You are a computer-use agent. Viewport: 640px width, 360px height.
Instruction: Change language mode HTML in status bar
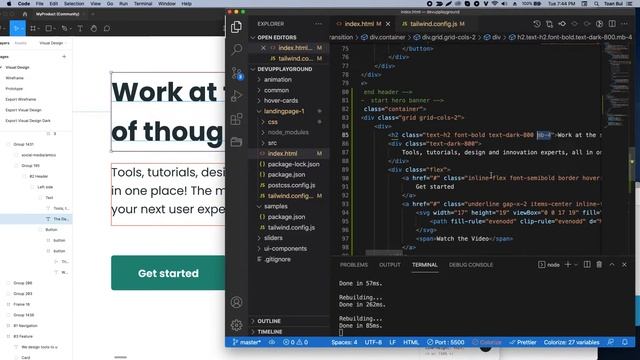(411, 342)
